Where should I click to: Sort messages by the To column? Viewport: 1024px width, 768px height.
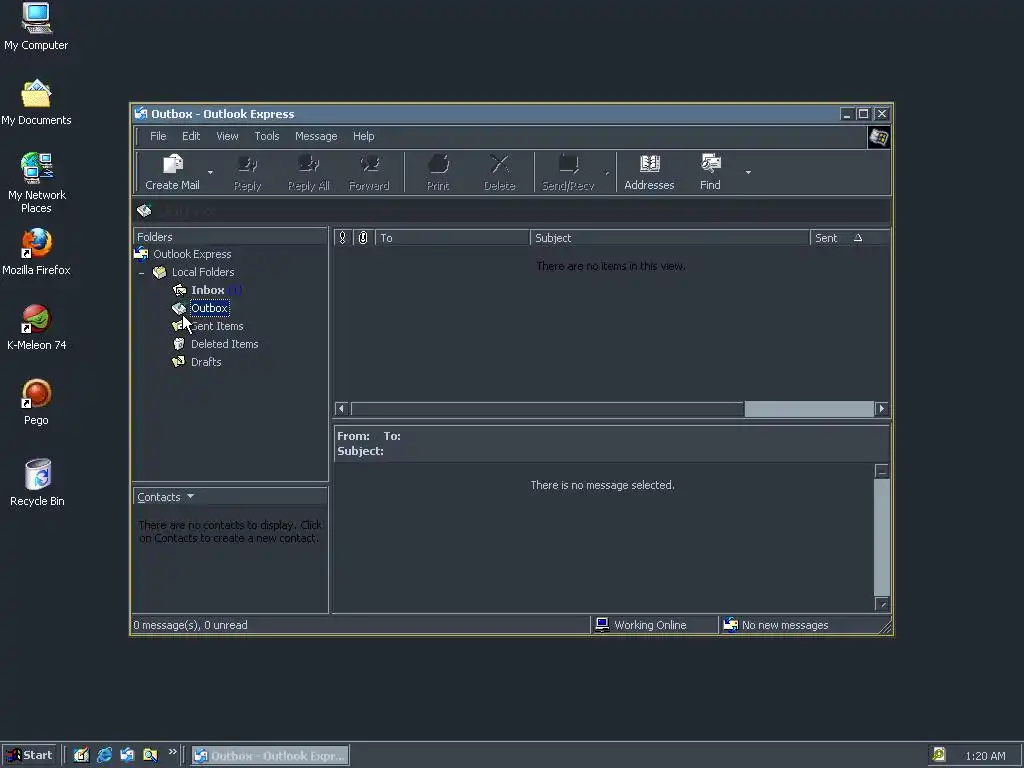(x=452, y=238)
